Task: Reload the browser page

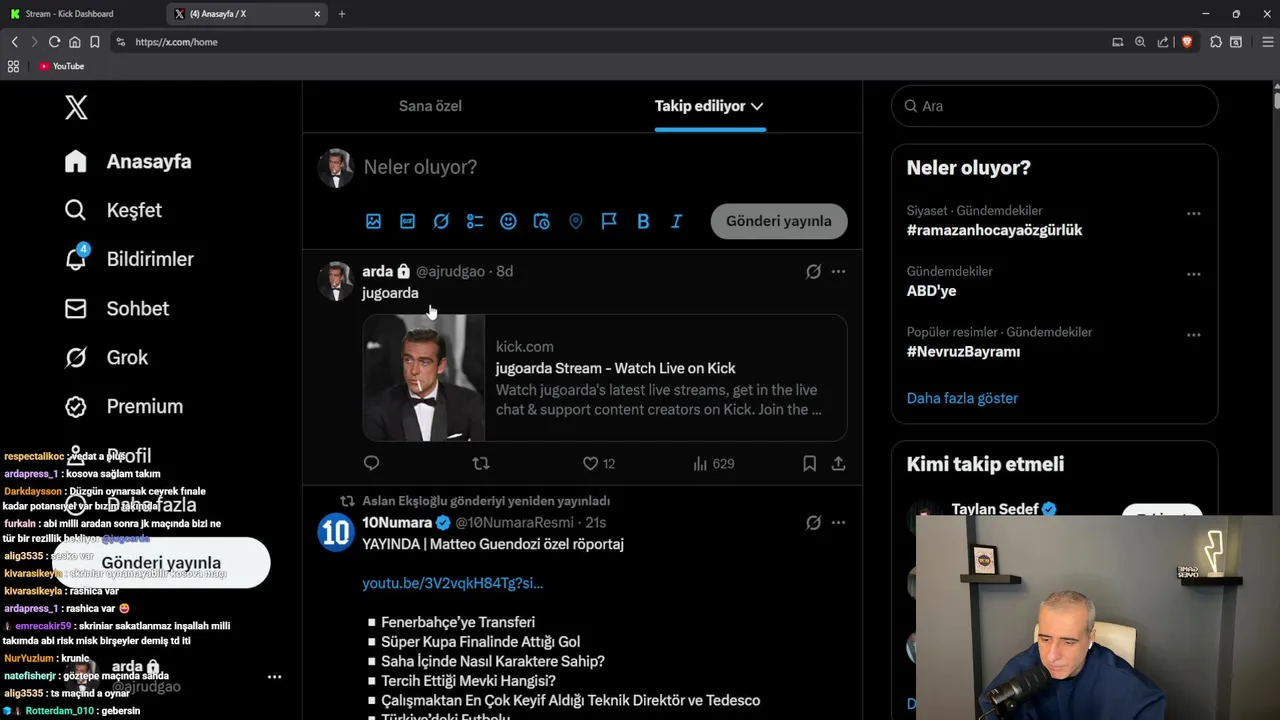Action: [x=54, y=42]
